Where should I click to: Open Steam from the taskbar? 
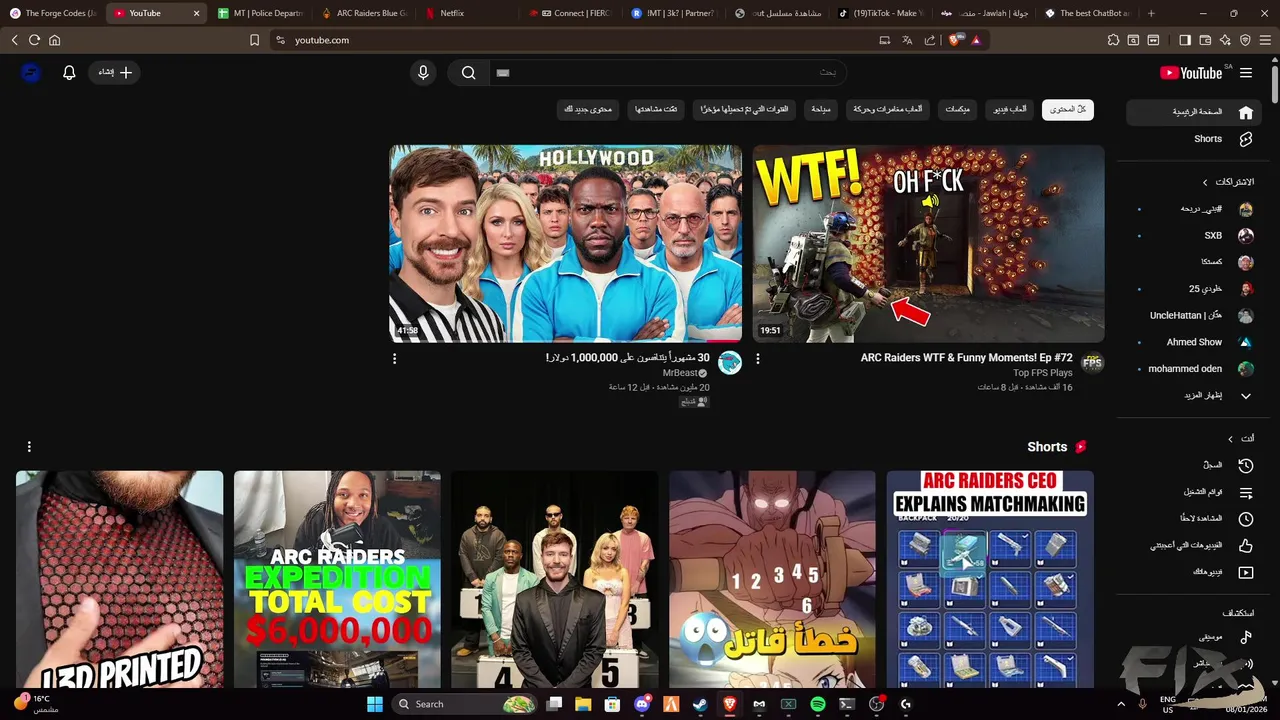pos(700,704)
